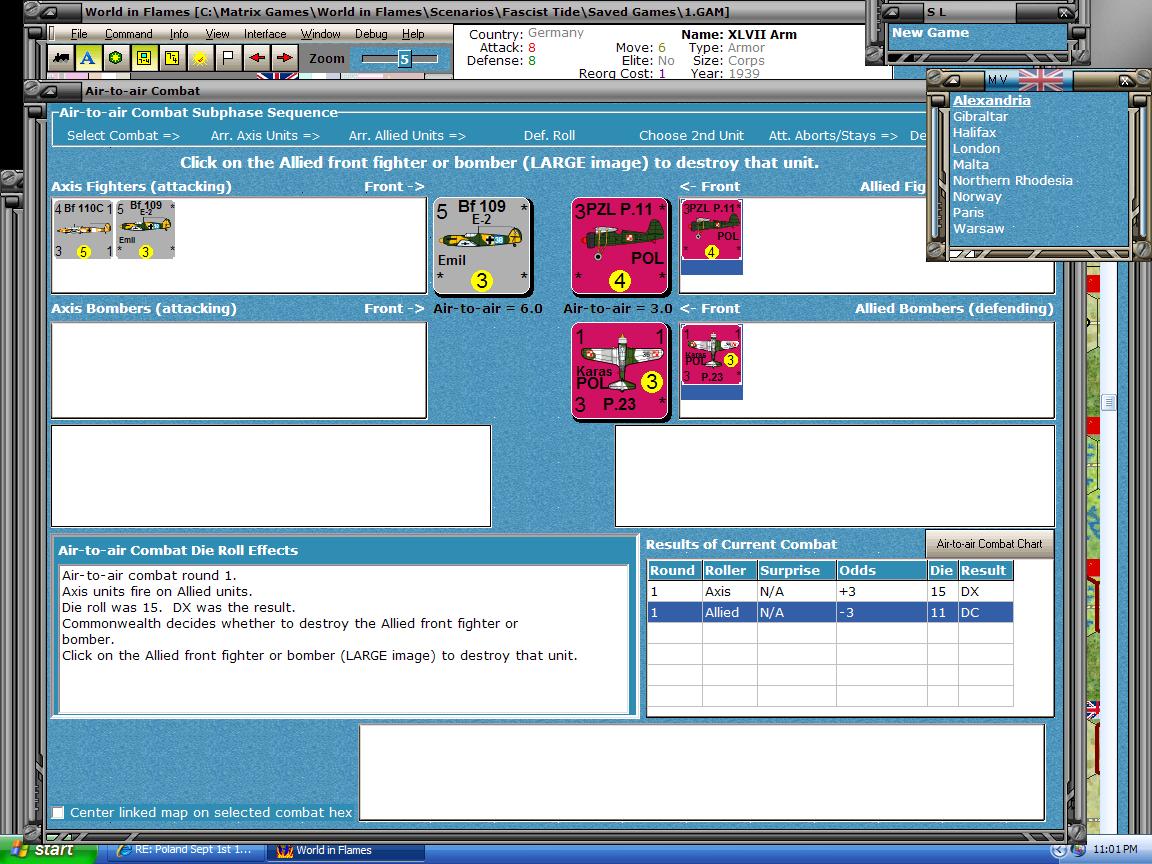Click the Odds column header
Image resolution: width=1152 pixels, height=864 pixels.
tap(881, 571)
